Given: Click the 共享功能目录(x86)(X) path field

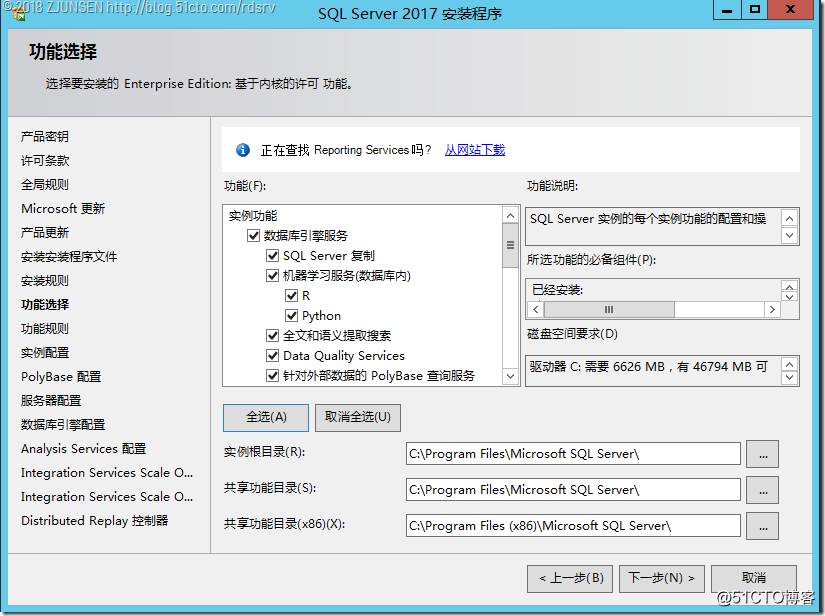Looking at the screenshot, I should pyautogui.click(x=573, y=526).
